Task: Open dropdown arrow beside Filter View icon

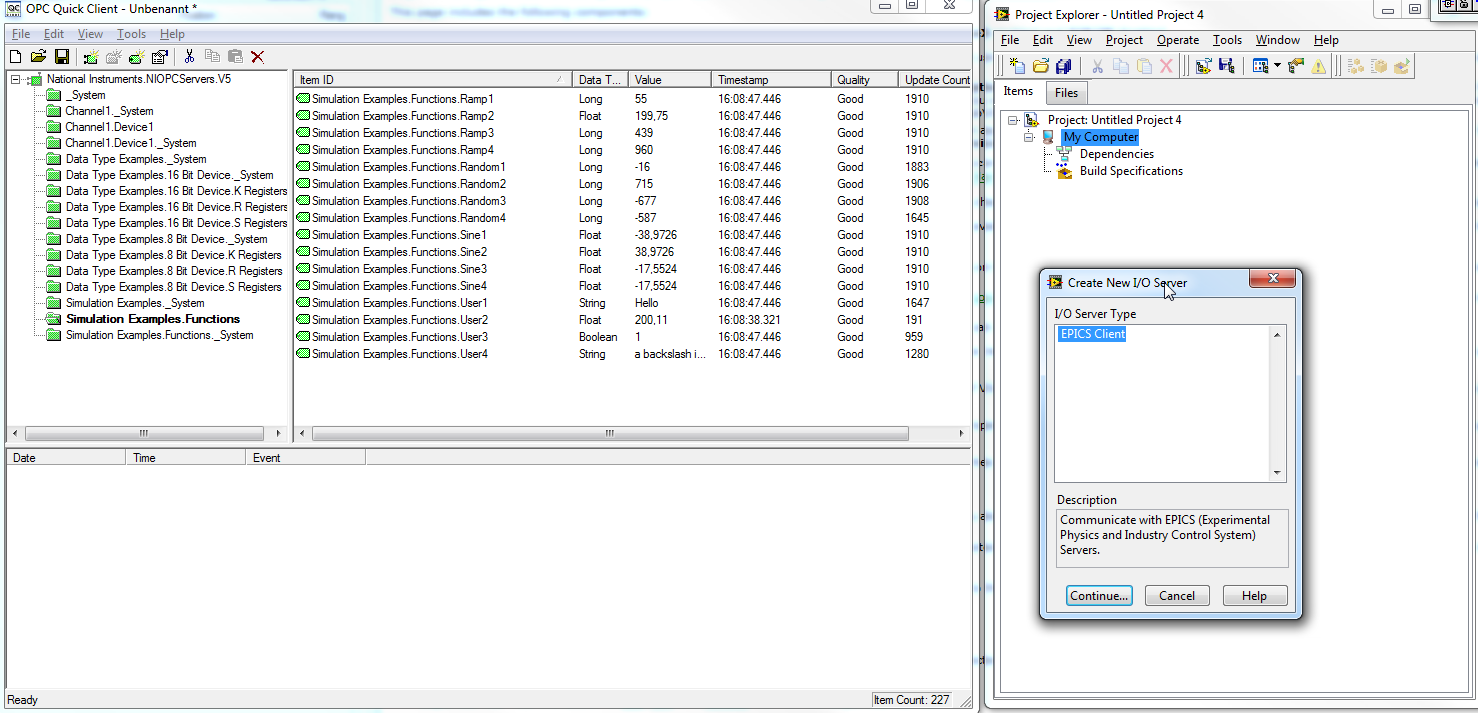Action: coord(1277,66)
